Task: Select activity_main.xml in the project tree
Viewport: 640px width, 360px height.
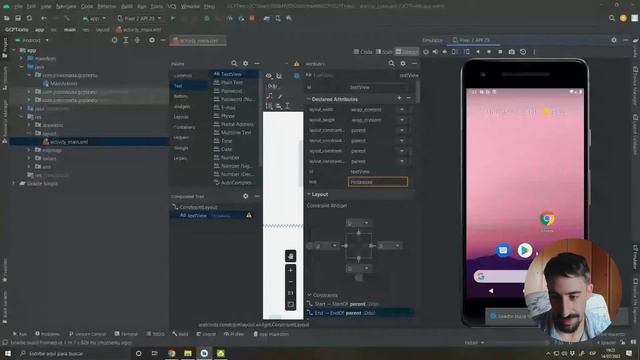Action: (69, 142)
